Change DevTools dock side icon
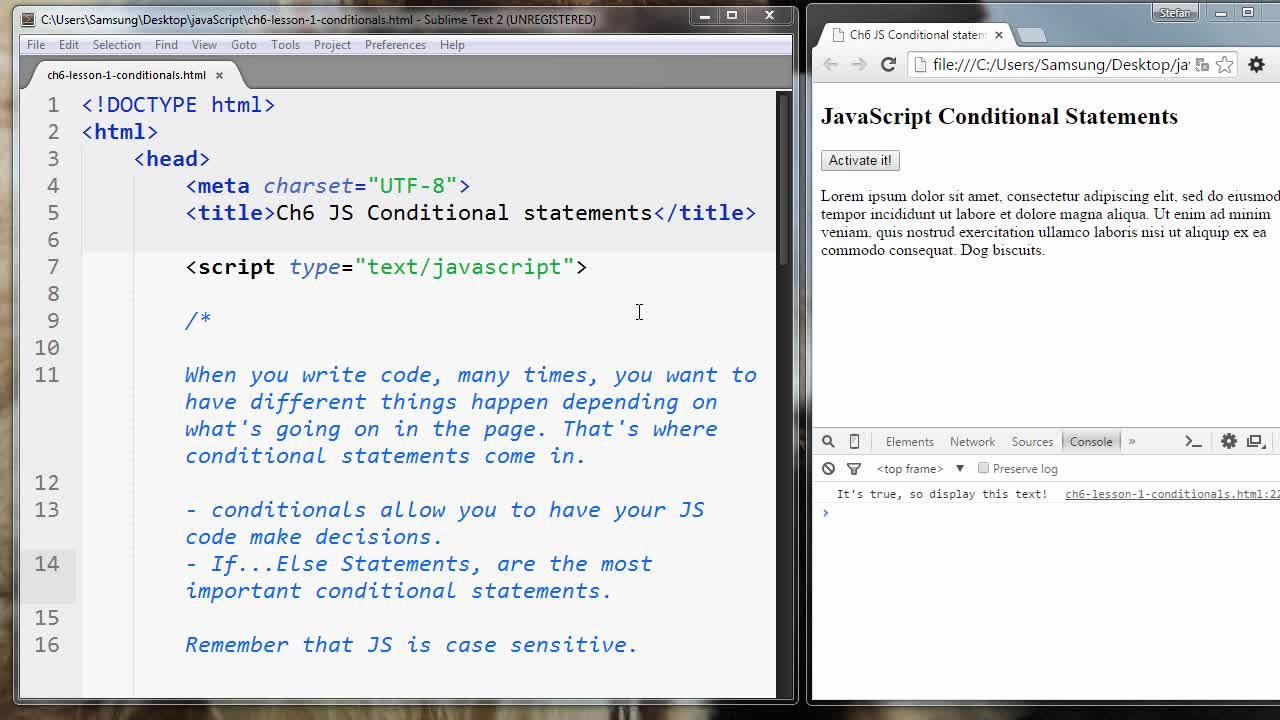The height and width of the screenshot is (720, 1280). pyautogui.click(x=1255, y=442)
